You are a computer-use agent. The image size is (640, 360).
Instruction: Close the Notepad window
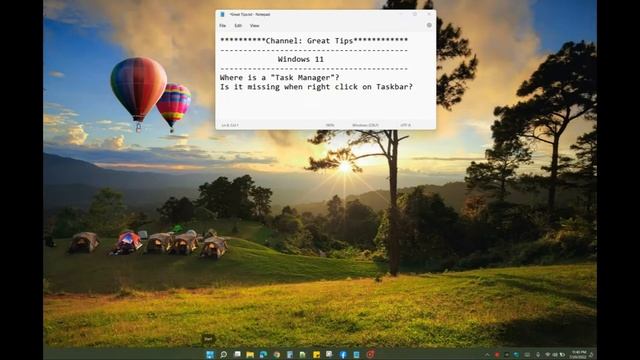point(429,14)
